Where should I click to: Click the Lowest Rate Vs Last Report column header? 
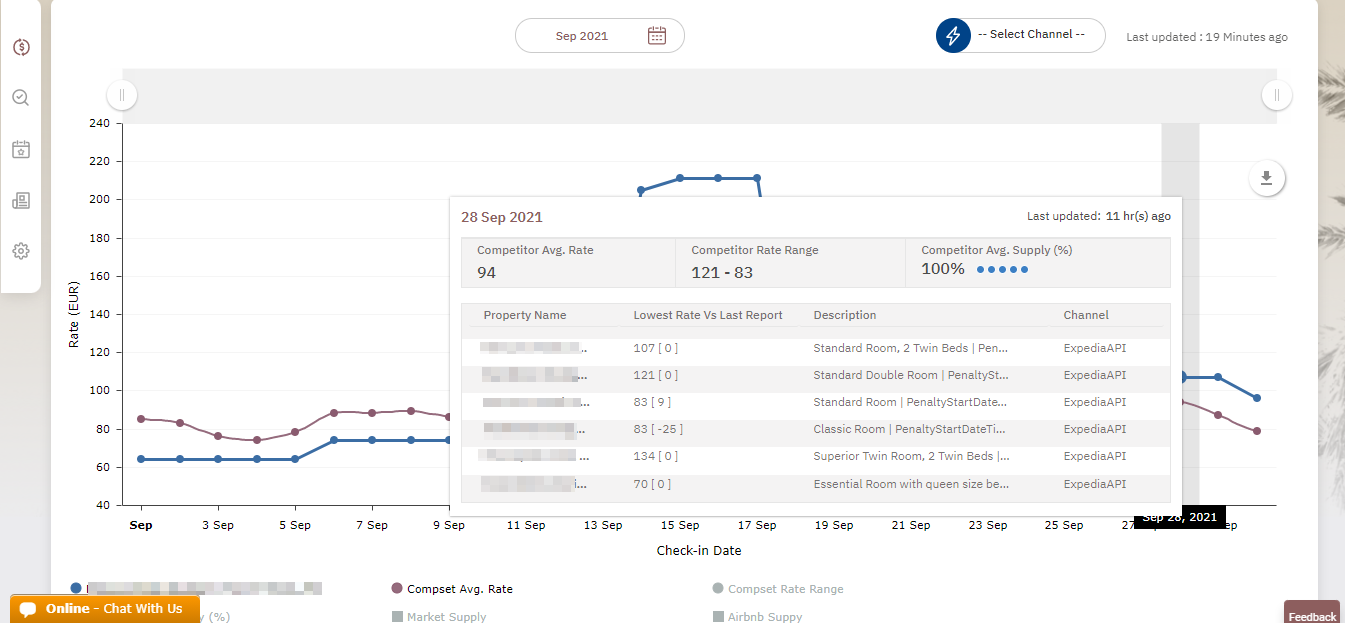click(x=708, y=315)
